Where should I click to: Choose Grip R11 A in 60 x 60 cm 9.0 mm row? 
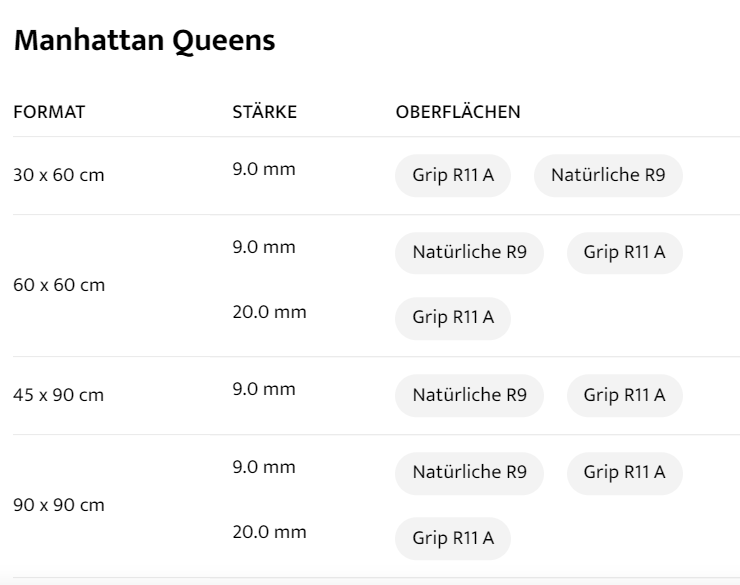tap(624, 253)
